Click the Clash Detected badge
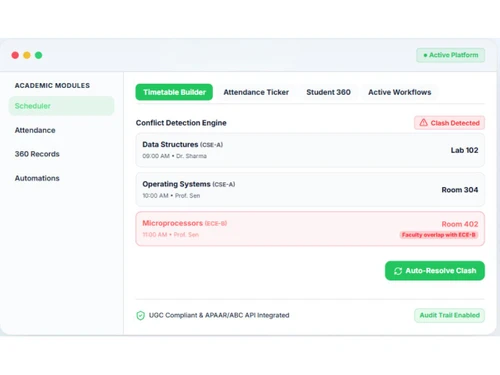This screenshot has height=375, width=500. [449, 123]
